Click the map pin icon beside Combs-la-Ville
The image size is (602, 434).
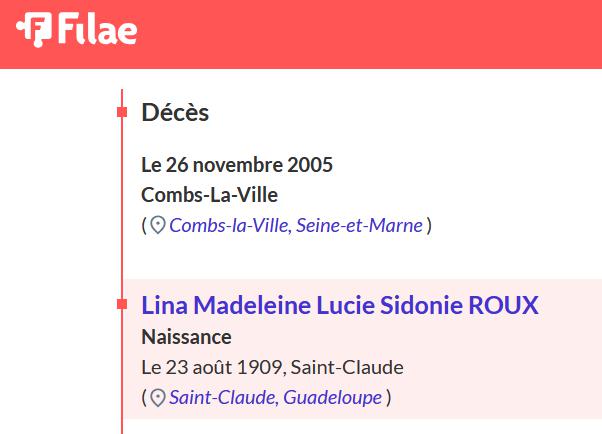157,225
